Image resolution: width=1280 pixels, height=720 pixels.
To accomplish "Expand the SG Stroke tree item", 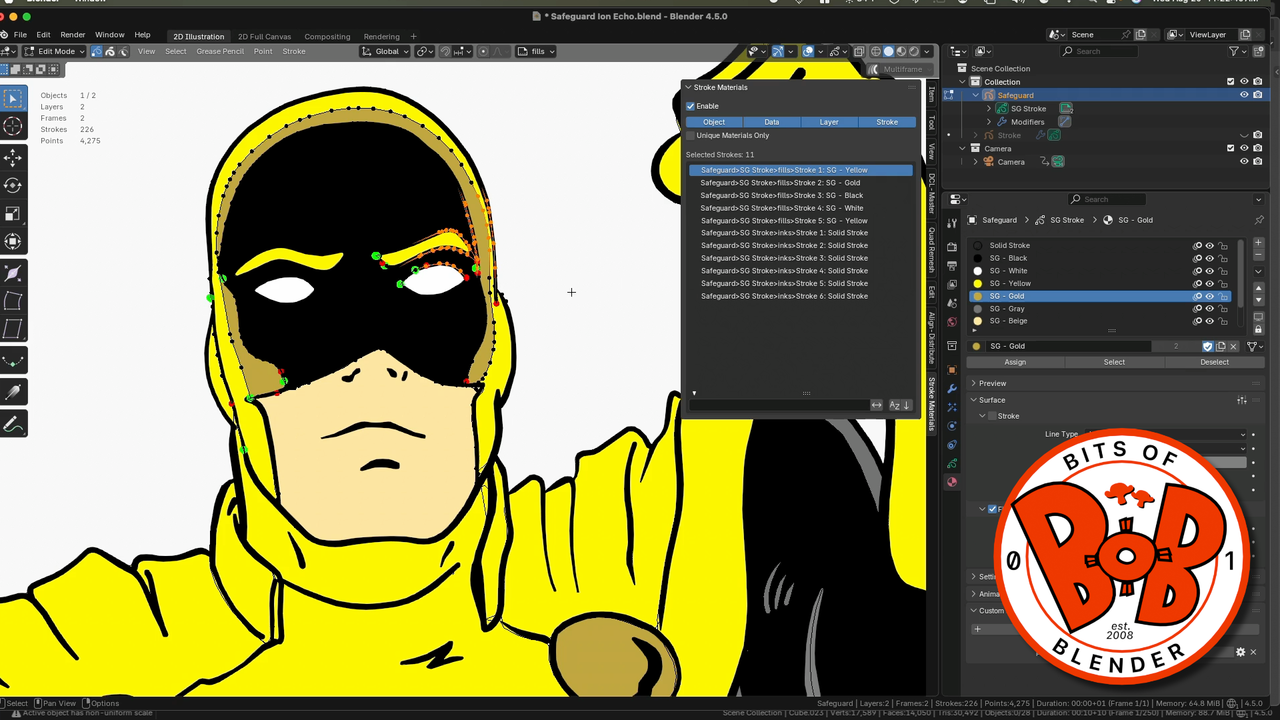I will click(x=989, y=108).
